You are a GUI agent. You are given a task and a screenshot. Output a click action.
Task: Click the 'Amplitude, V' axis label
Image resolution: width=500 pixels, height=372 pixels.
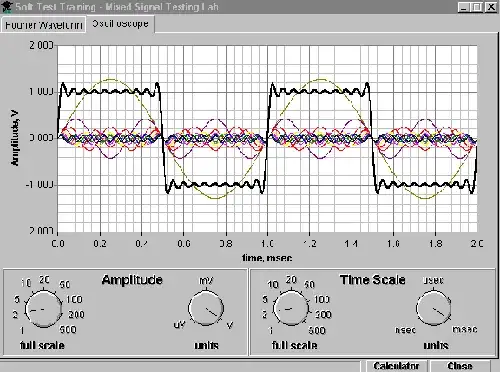pos(15,138)
